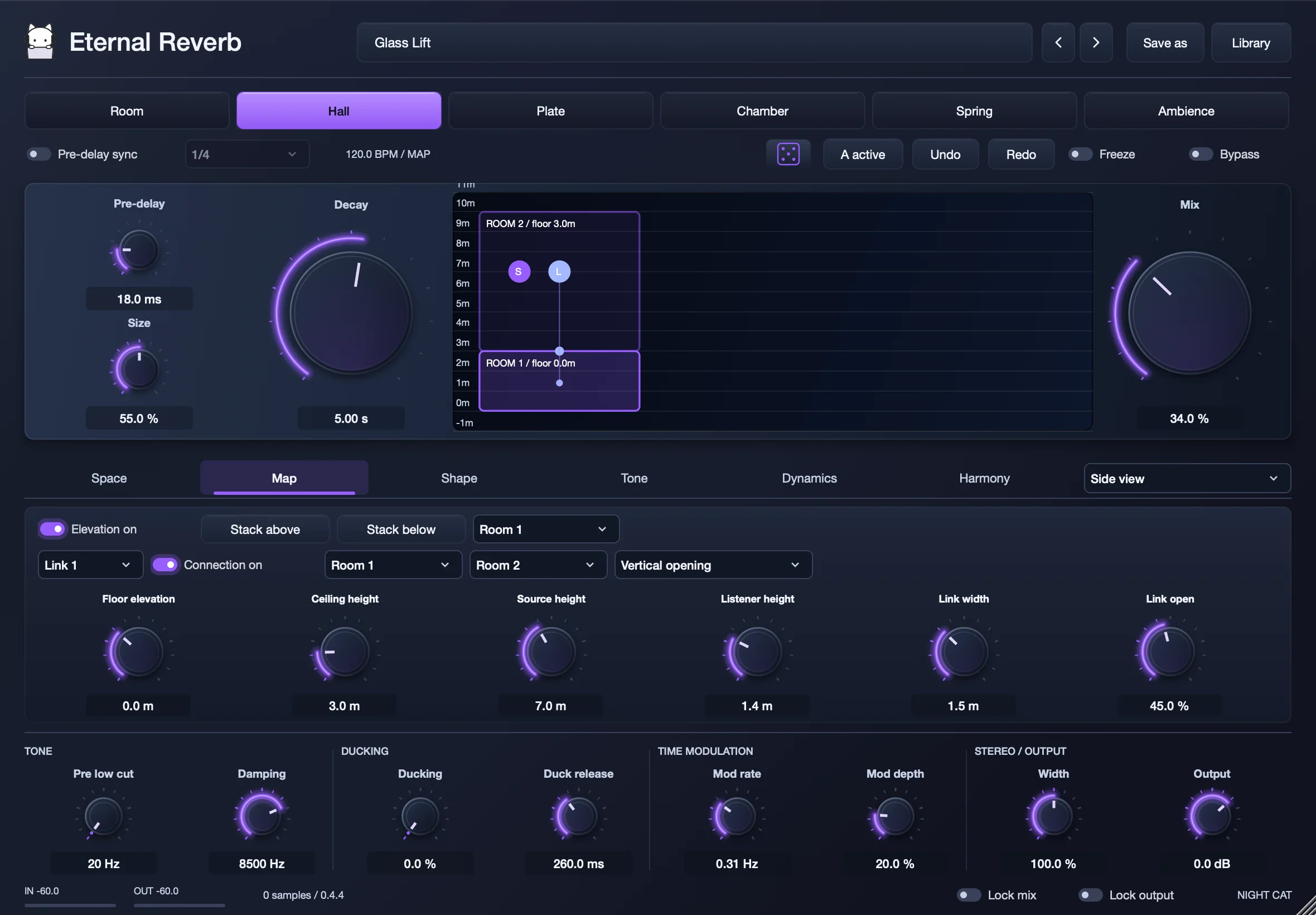Click the Glass Lift preset name field

(x=694, y=42)
